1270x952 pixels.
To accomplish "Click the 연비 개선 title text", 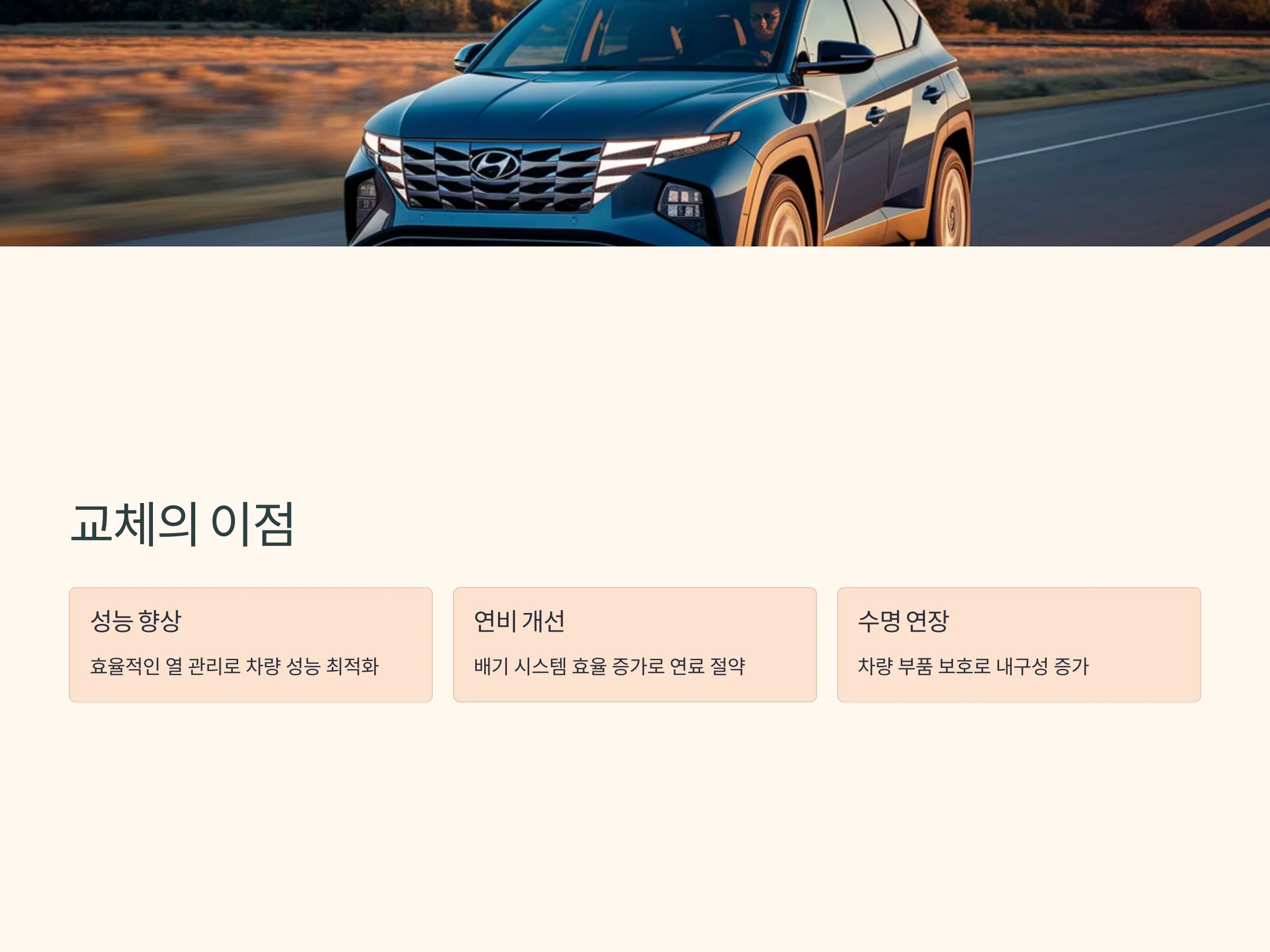I will tap(519, 621).
